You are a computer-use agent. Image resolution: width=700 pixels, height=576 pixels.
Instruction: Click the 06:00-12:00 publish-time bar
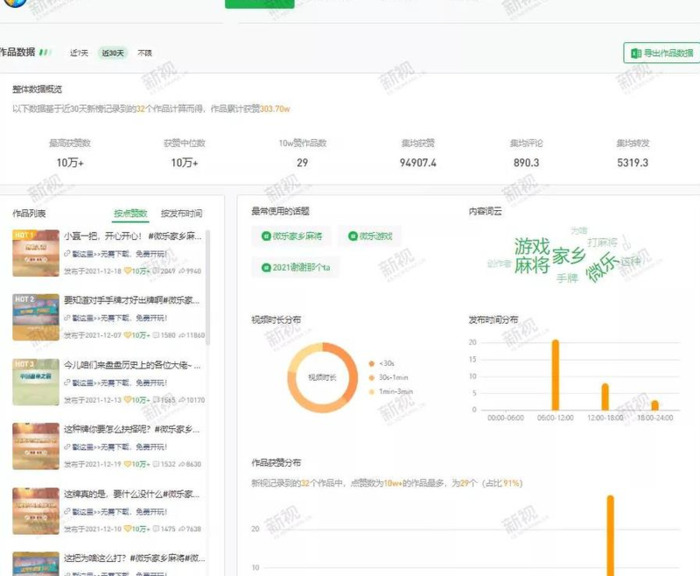555,375
